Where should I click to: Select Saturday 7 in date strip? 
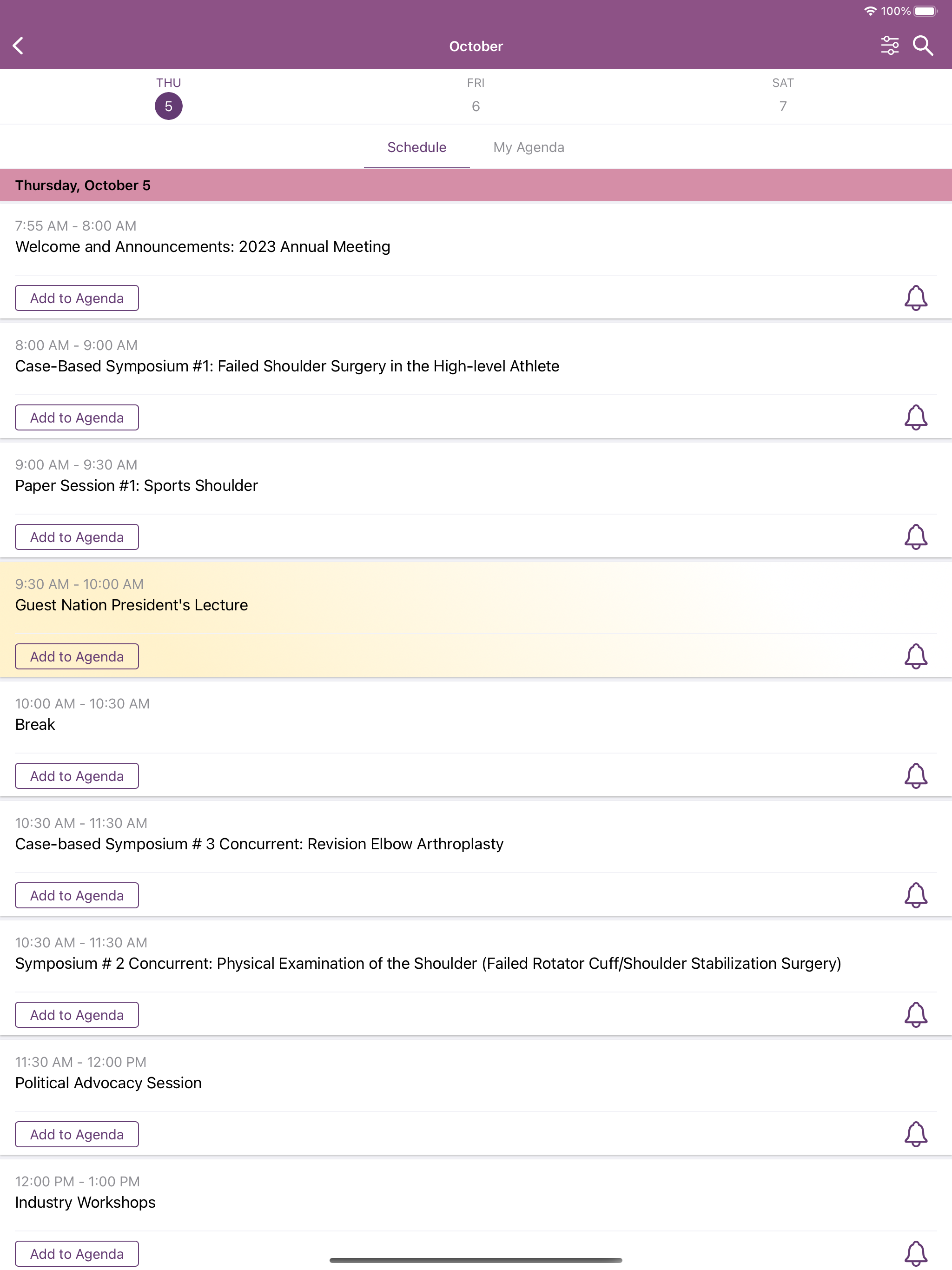783,98
